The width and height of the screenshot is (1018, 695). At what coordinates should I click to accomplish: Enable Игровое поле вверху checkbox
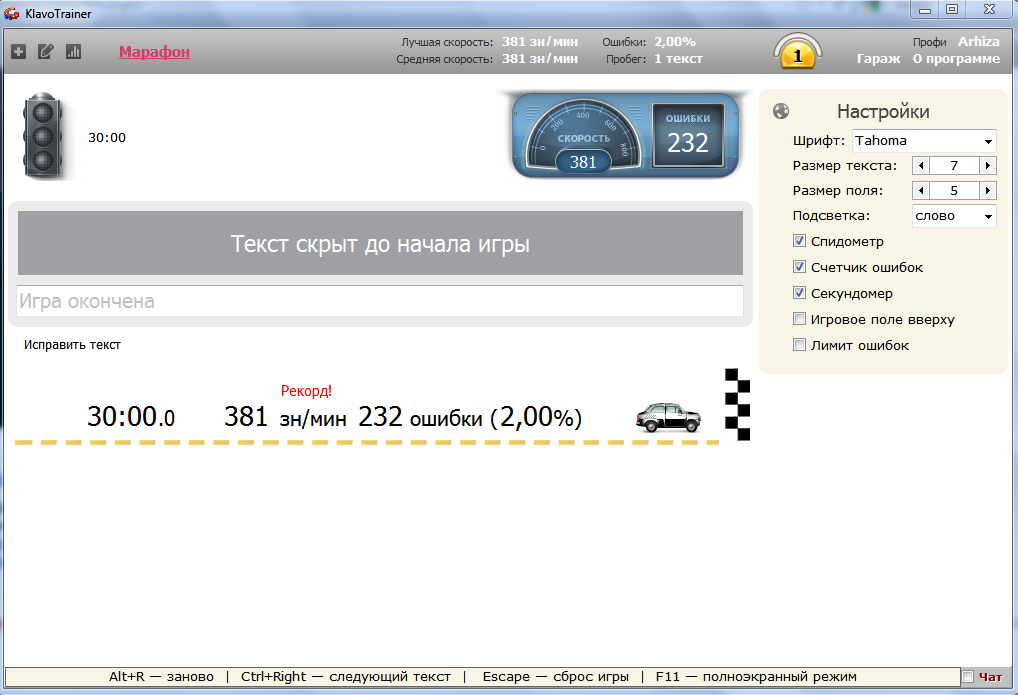[799, 319]
